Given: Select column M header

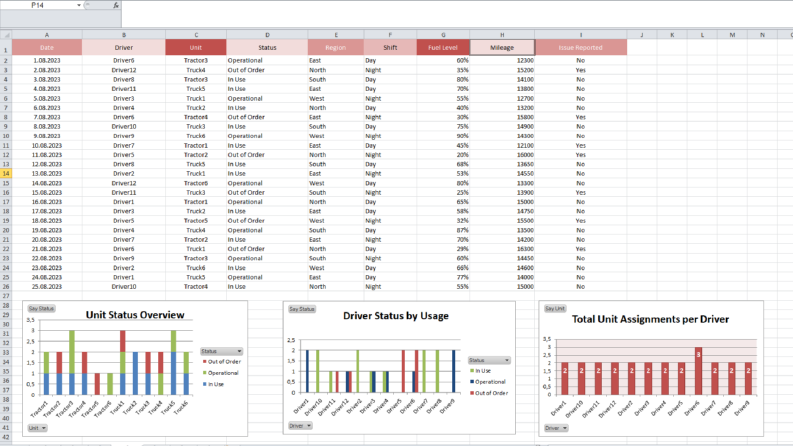Looking at the screenshot, I should point(732,35).
